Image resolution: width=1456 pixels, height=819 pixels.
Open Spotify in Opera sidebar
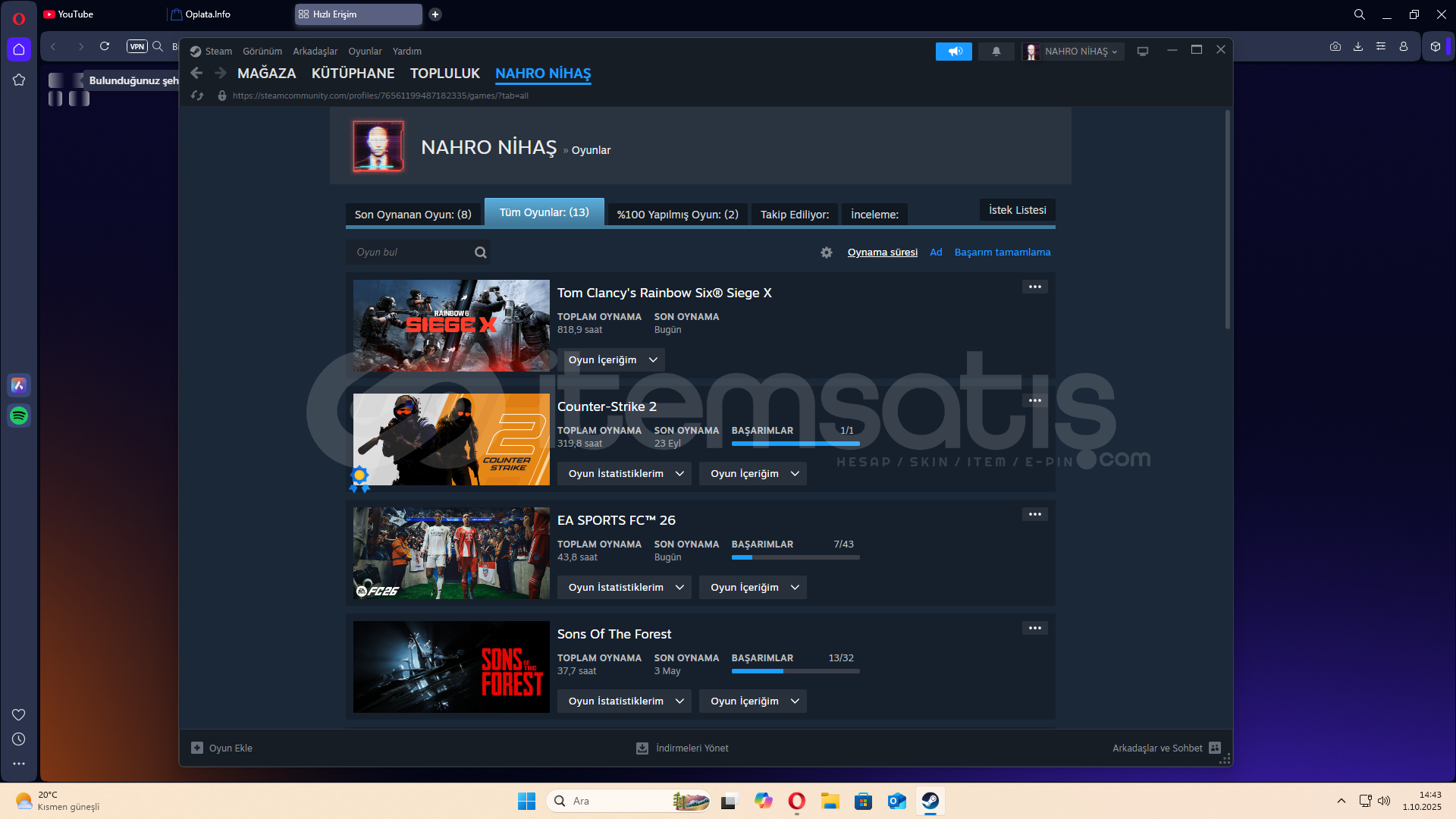[x=19, y=416]
